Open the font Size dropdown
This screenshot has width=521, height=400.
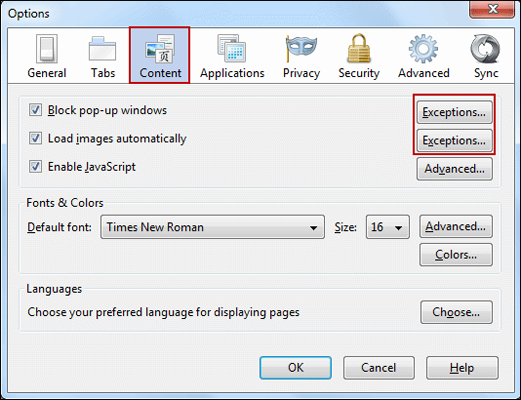388,227
